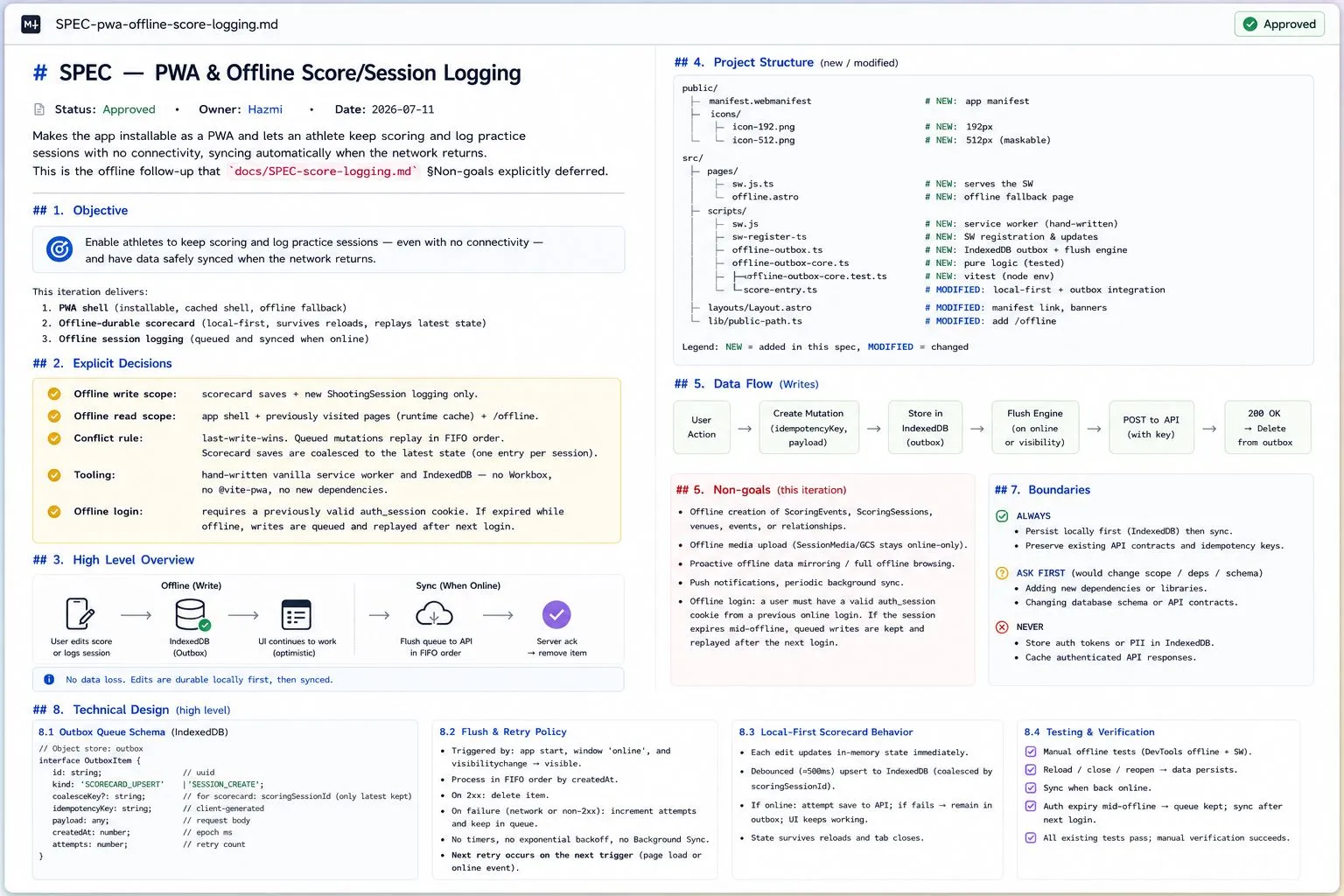Click the Flush Engine flow box
The image size is (1344, 896).
click(1035, 427)
